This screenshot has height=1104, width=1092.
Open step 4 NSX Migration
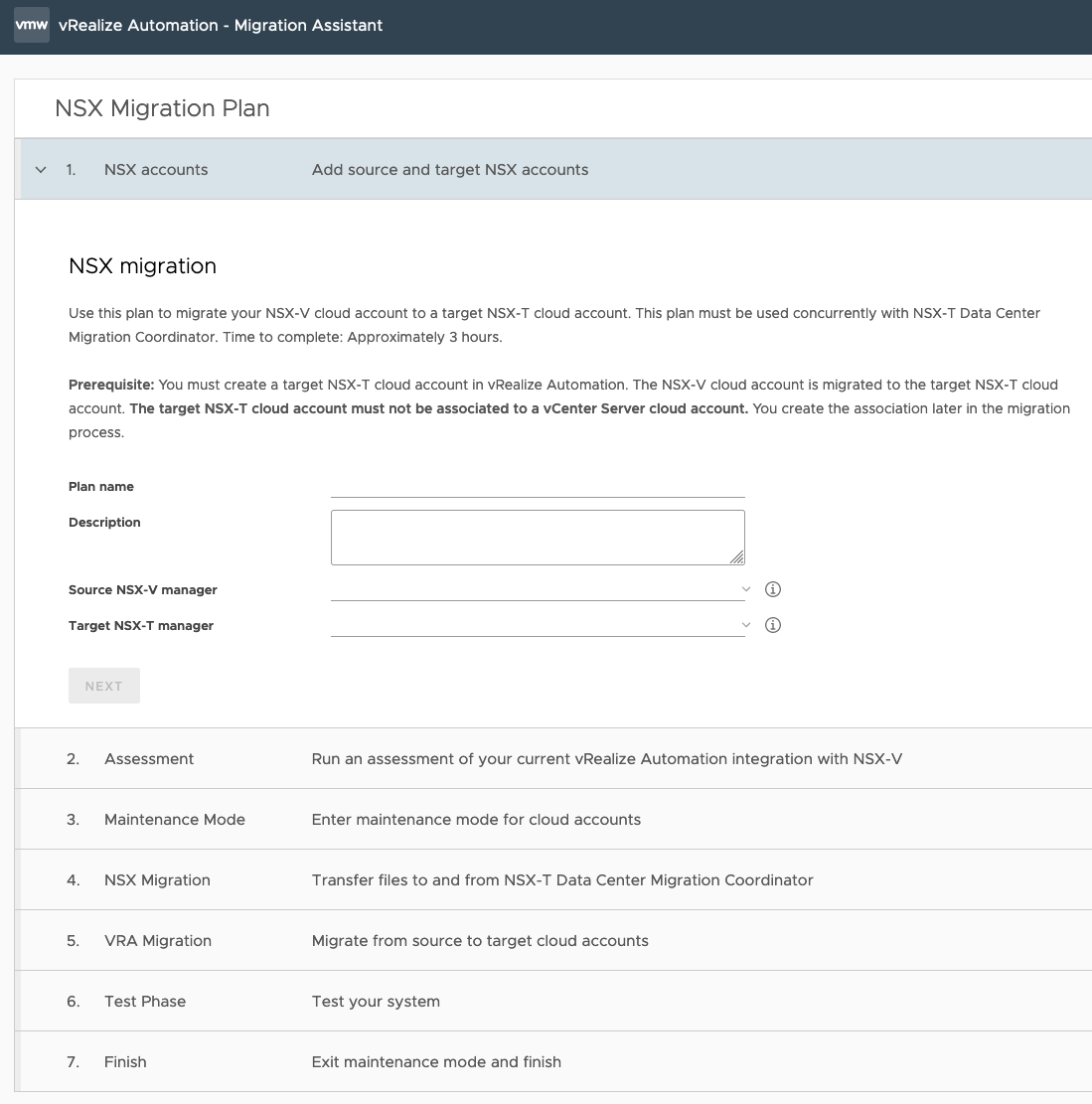coord(157,880)
